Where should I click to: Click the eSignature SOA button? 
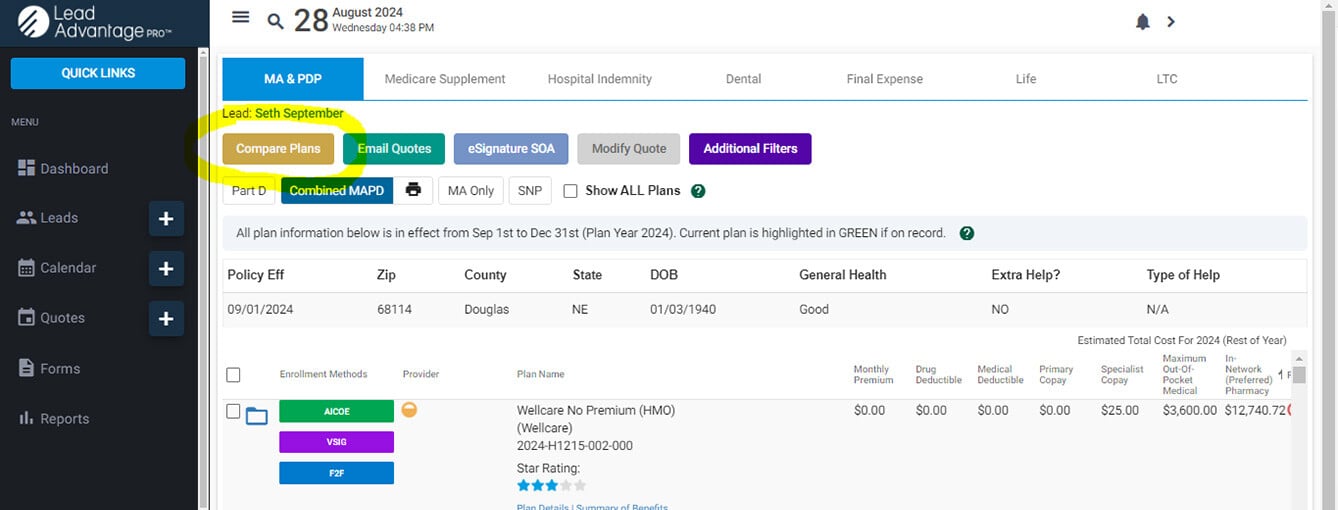pyautogui.click(x=511, y=148)
